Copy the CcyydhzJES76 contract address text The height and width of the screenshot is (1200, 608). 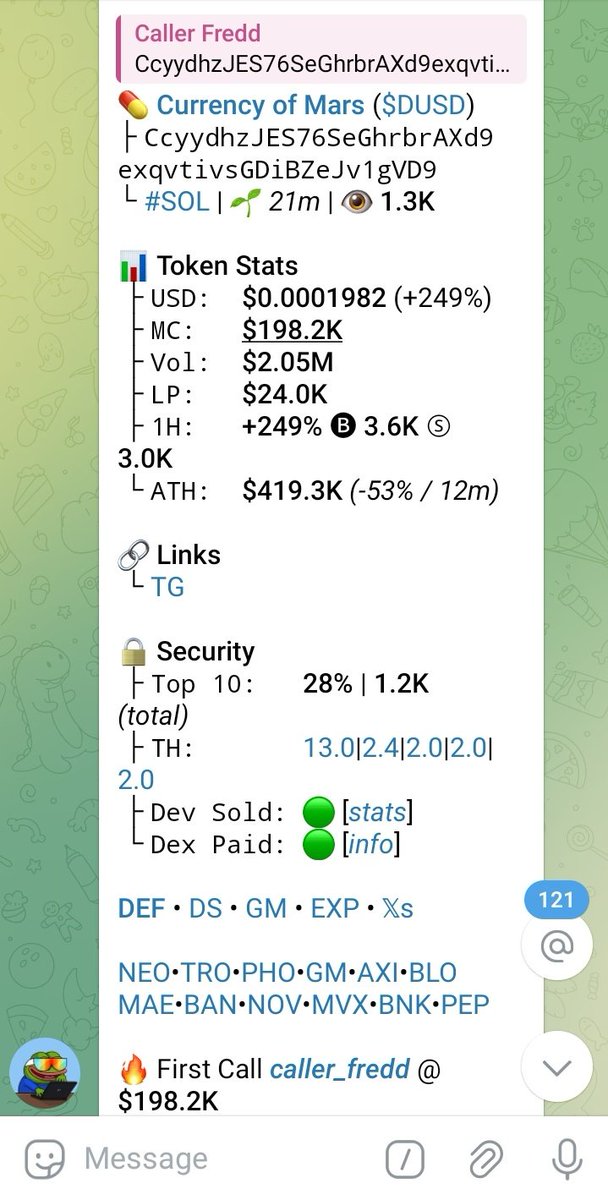tap(310, 153)
